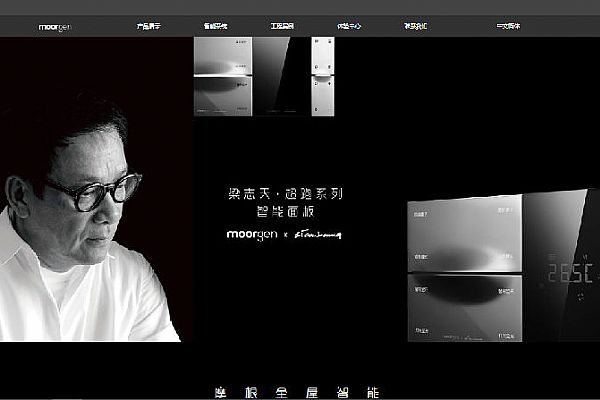Click the top narrow white switch image
Viewport: 600px width, 400px height.
point(323,77)
